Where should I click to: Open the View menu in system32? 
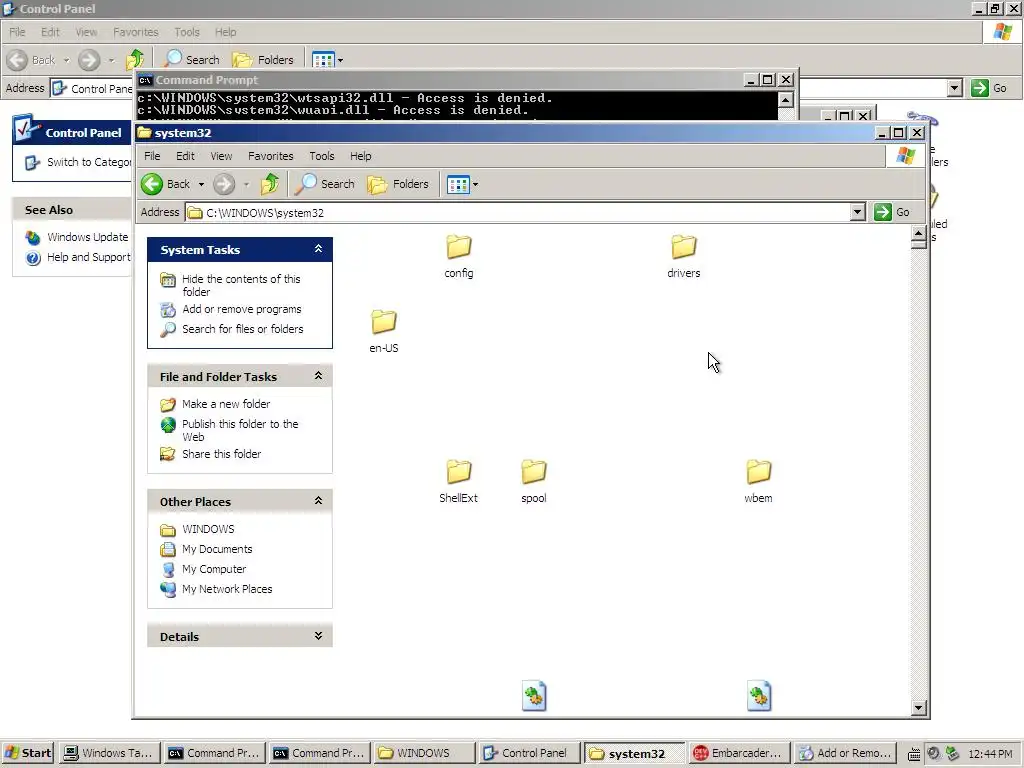(x=221, y=156)
